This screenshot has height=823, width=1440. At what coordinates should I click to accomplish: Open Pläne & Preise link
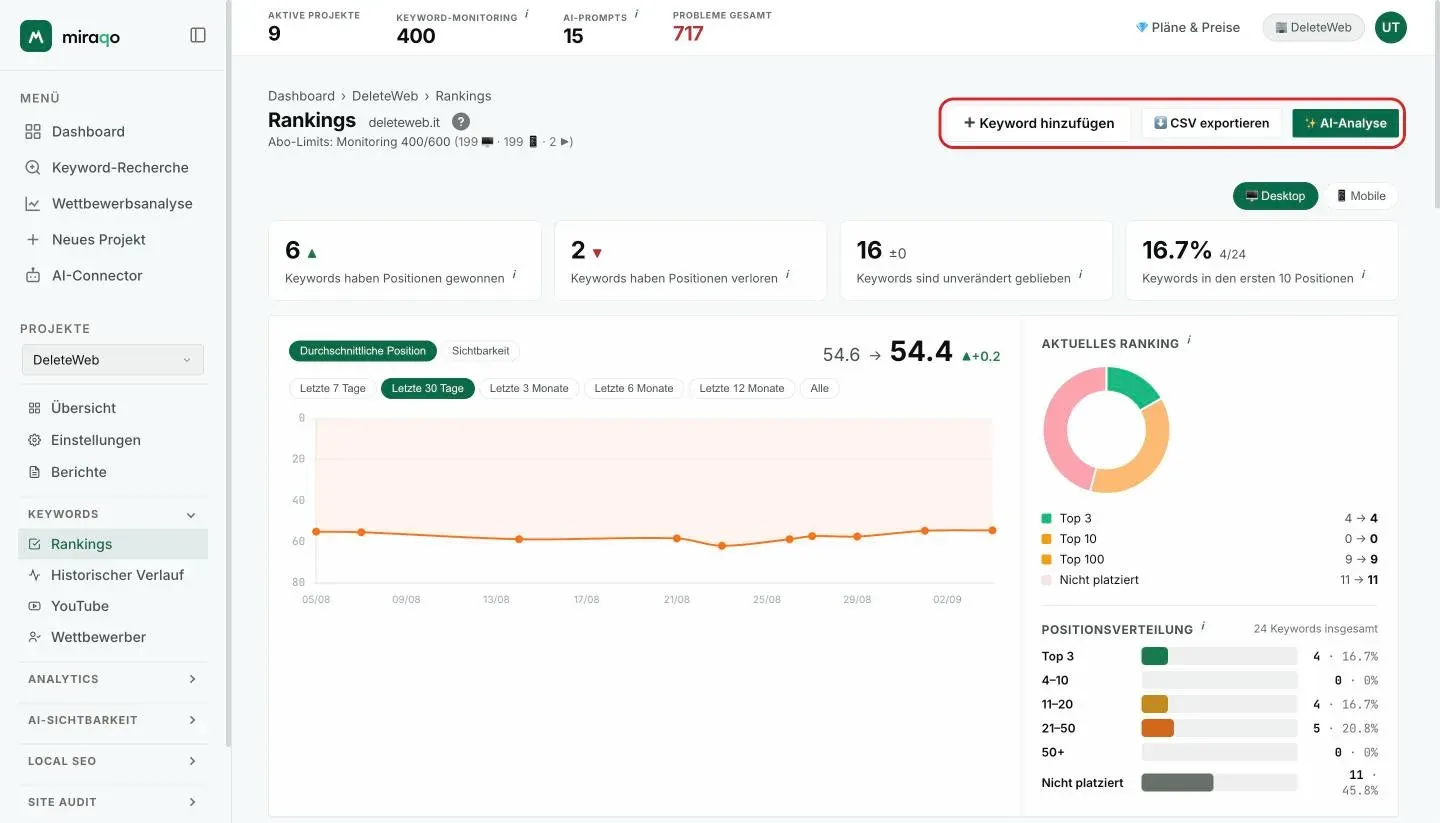(x=1188, y=28)
